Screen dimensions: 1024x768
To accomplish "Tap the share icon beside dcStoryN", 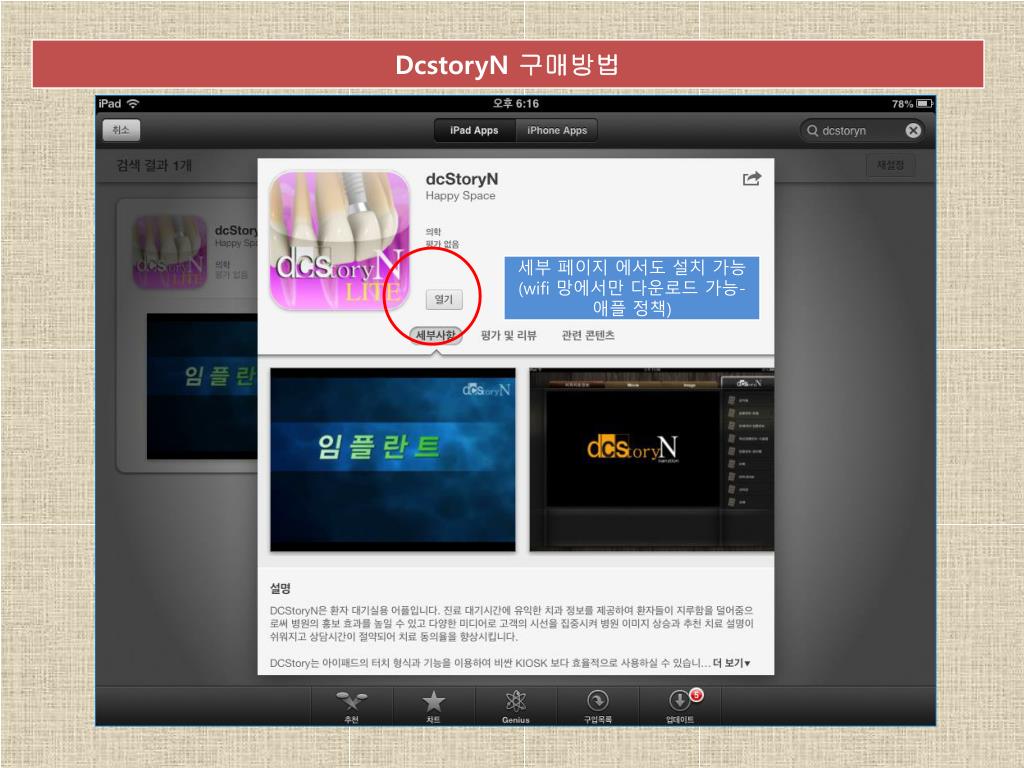I will point(752,178).
